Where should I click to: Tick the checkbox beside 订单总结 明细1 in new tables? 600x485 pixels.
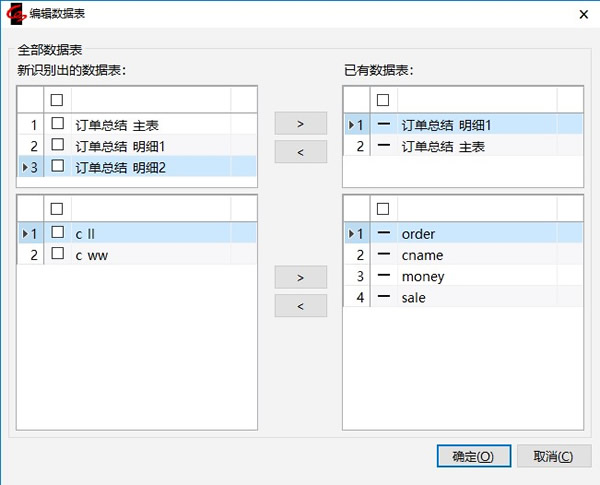tap(58, 146)
